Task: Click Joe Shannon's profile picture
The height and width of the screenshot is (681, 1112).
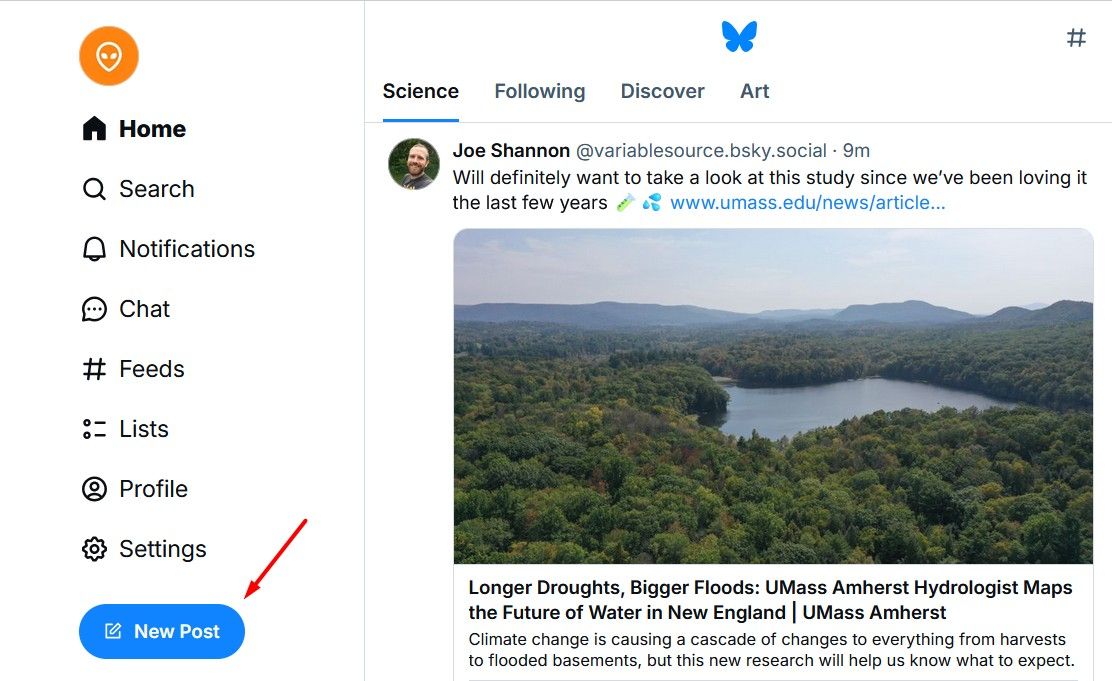Action: pos(414,164)
